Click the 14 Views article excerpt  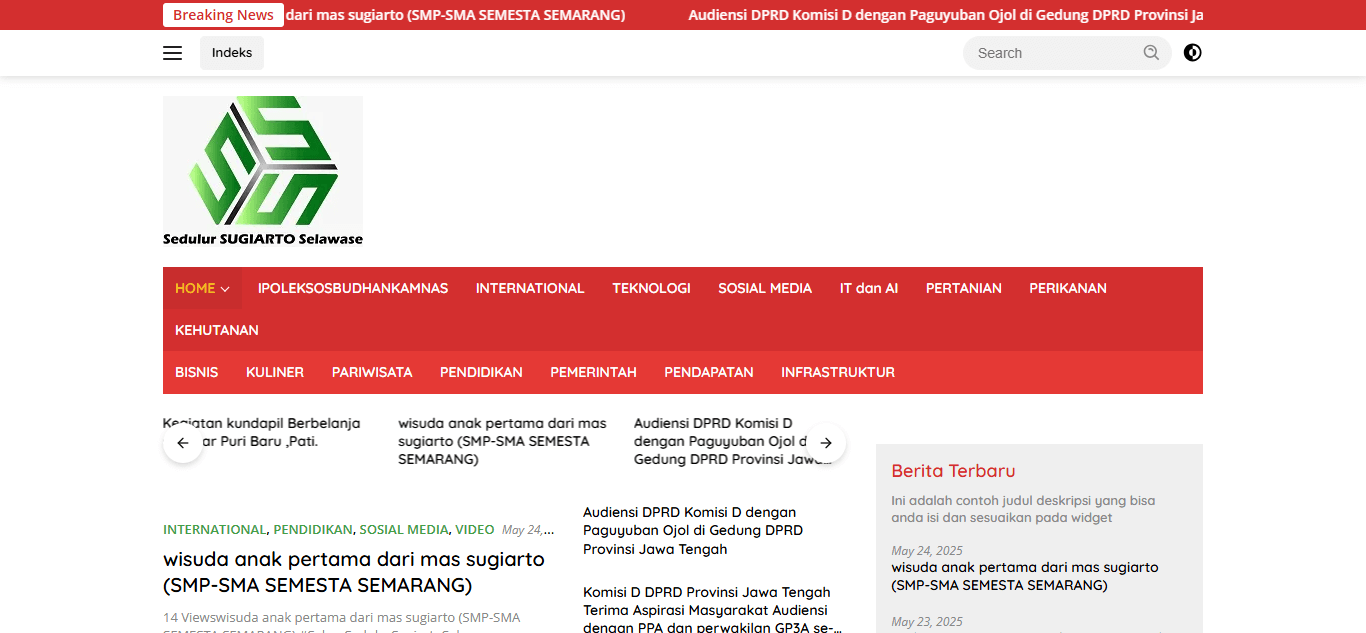342,621
